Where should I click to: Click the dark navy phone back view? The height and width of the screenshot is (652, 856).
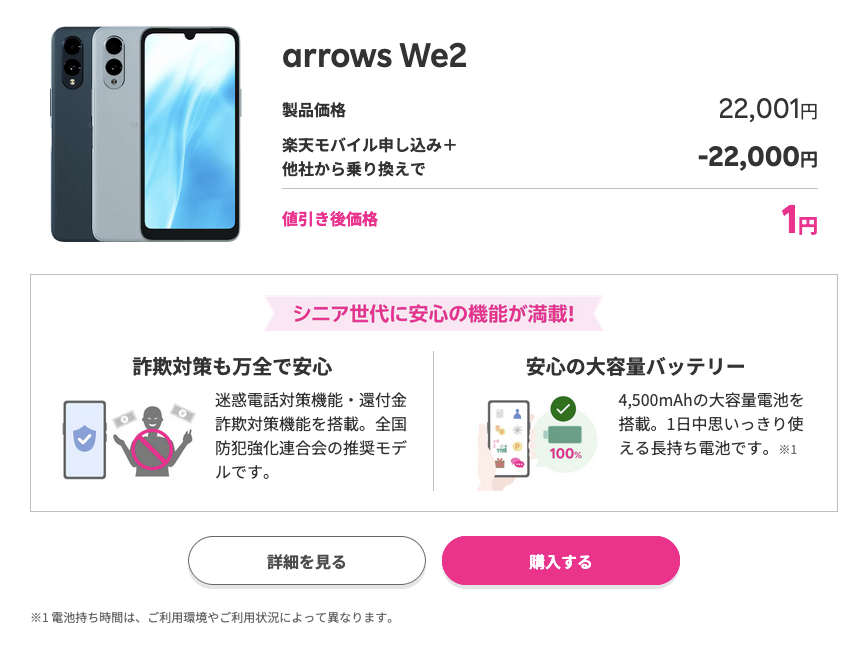(72, 134)
